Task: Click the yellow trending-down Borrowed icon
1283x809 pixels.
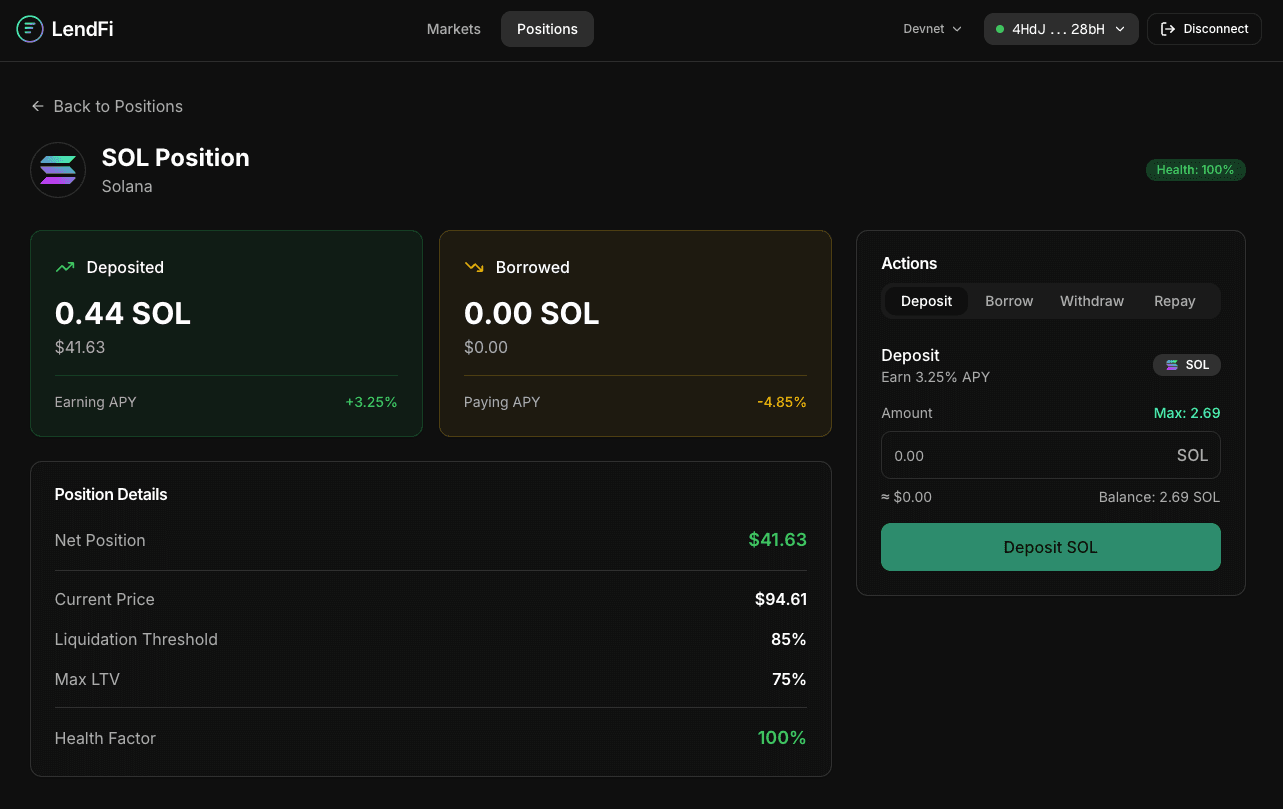Action: 474,267
